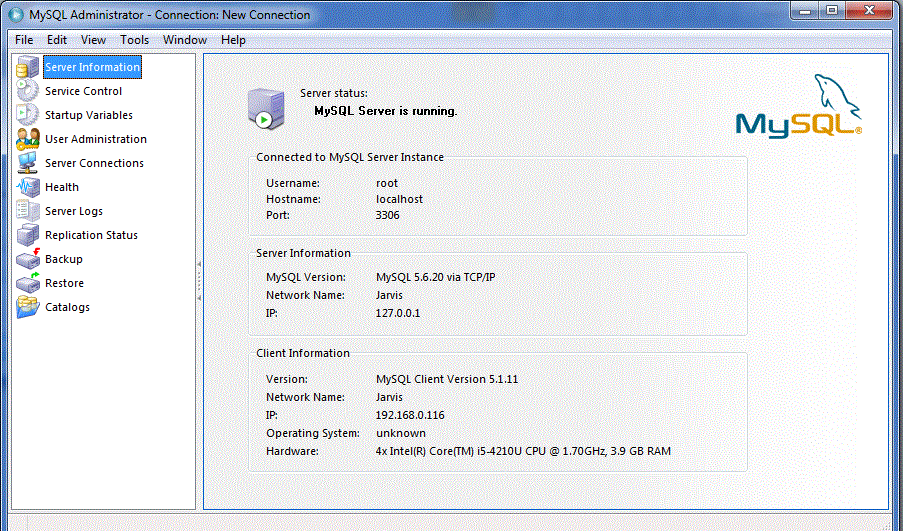Click the Catalogs folder icon
The image size is (903, 531).
point(27,307)
